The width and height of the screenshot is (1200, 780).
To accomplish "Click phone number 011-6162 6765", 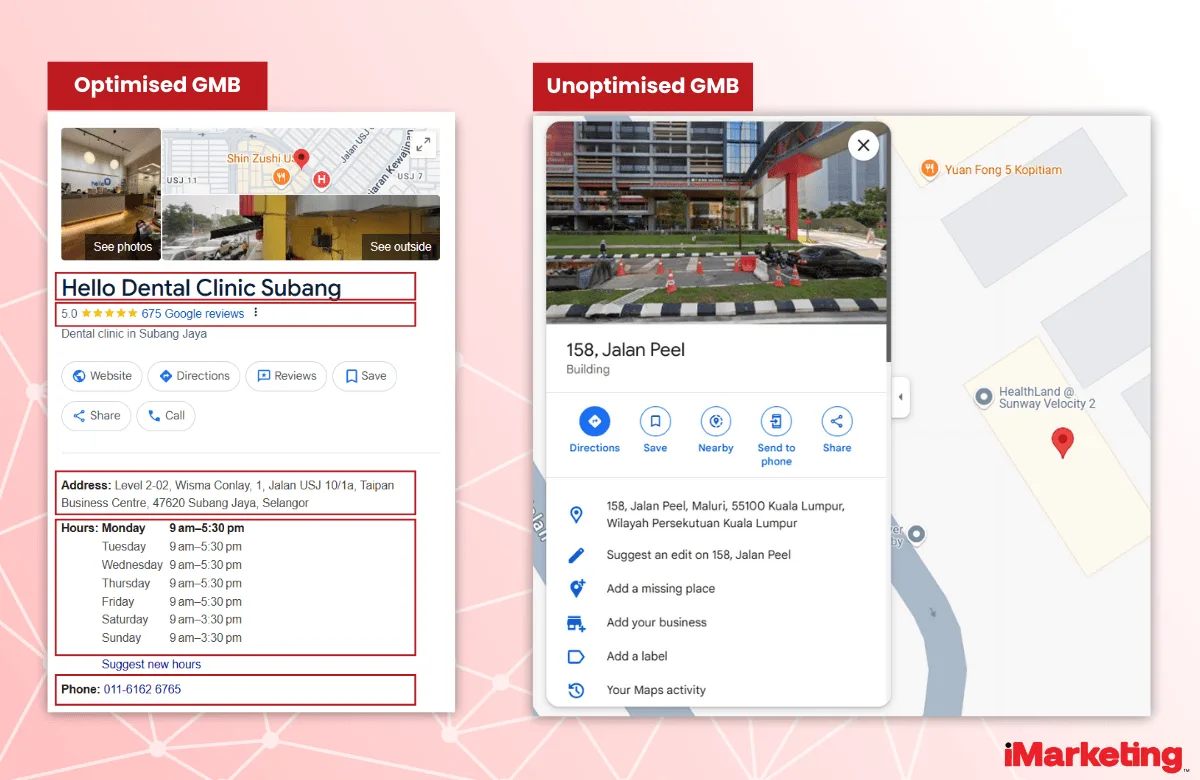I will 142,689.
